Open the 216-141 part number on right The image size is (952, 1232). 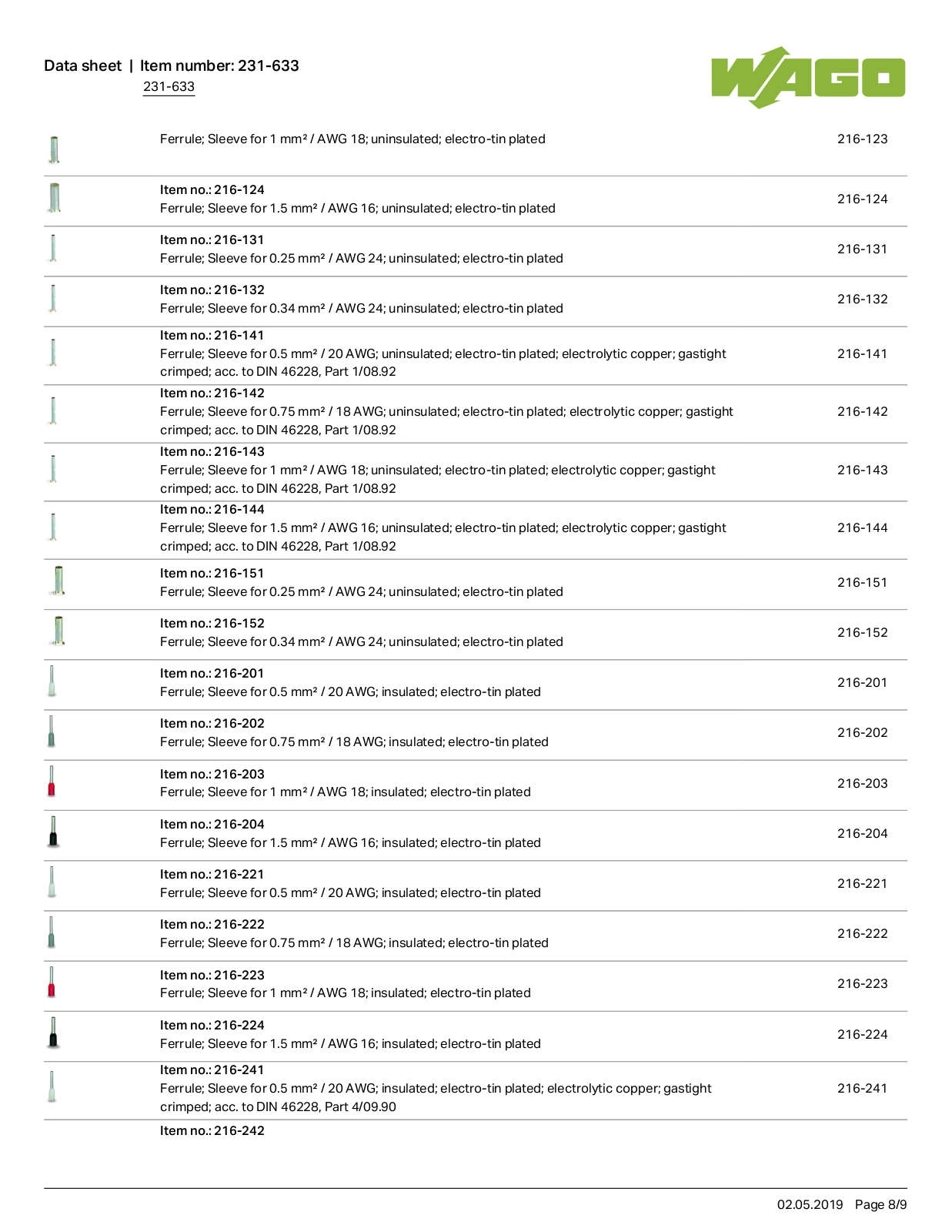pos(862,353)
